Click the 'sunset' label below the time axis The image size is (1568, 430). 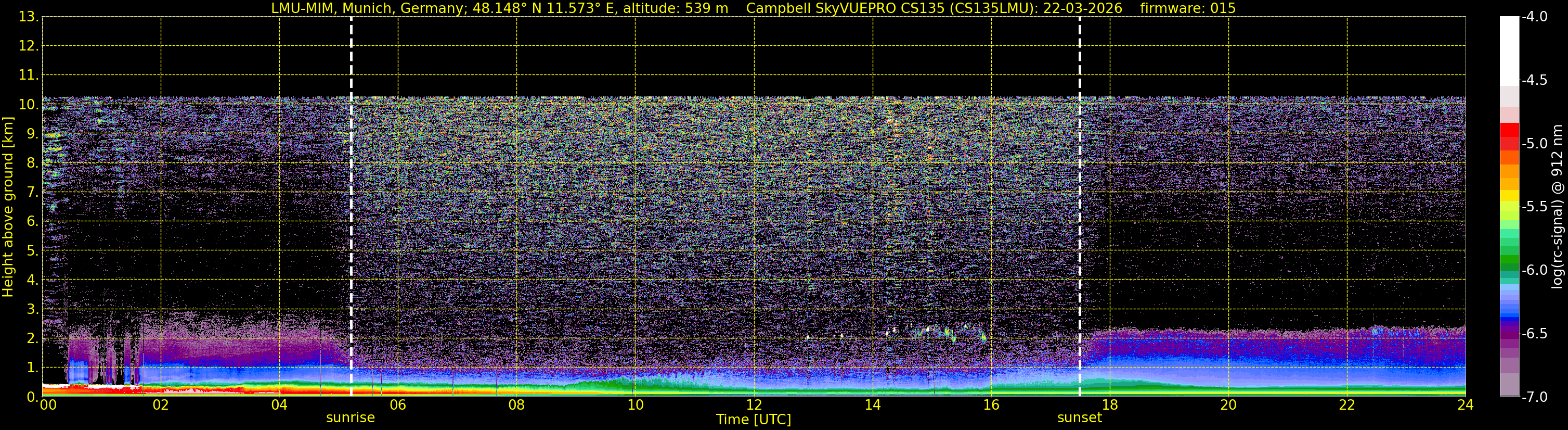[x=1079, y=418]
